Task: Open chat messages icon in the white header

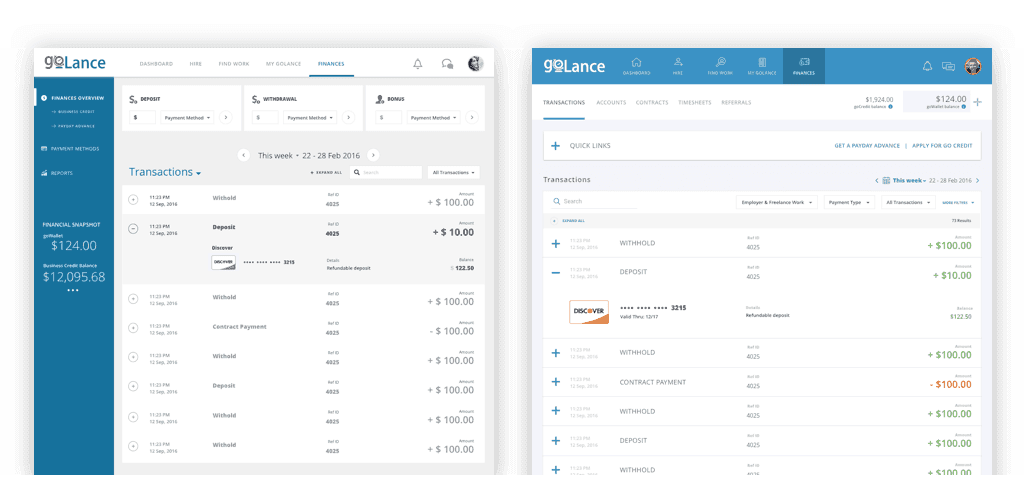Action: click(447, 64)
